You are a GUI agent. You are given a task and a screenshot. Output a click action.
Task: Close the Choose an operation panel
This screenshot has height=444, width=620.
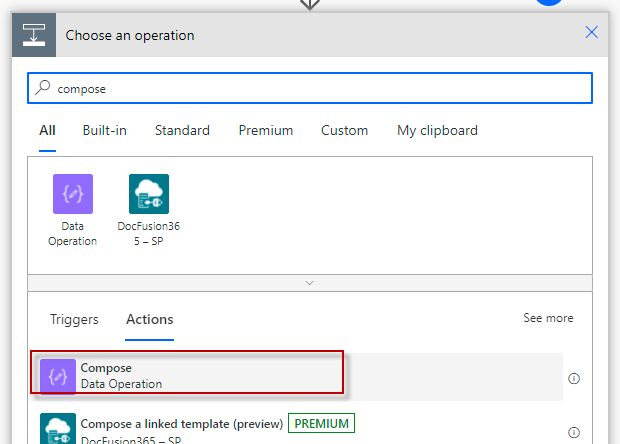point(592,32)
